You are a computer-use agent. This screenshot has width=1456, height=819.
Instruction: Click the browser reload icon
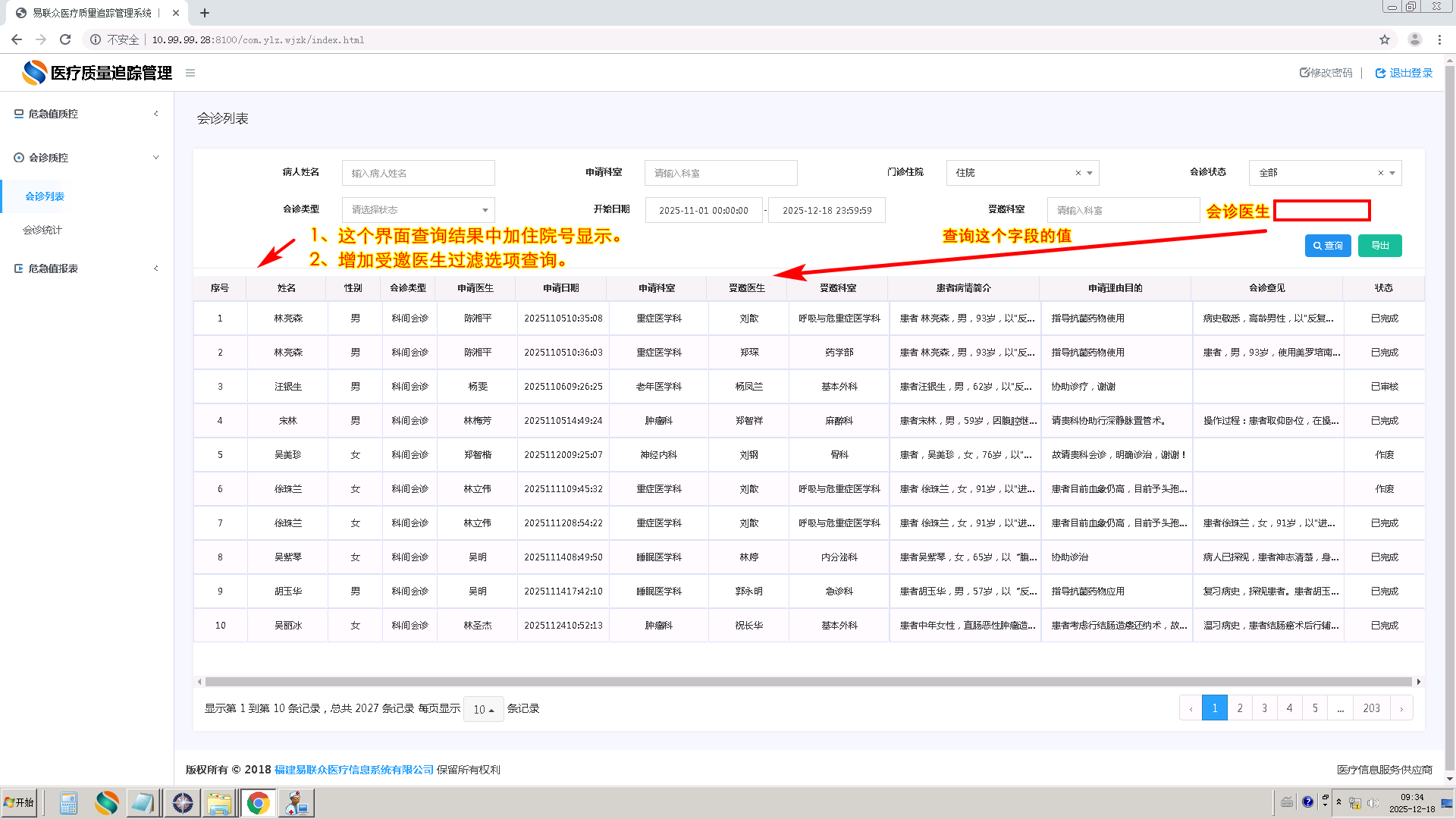click(x=65, y=39)
